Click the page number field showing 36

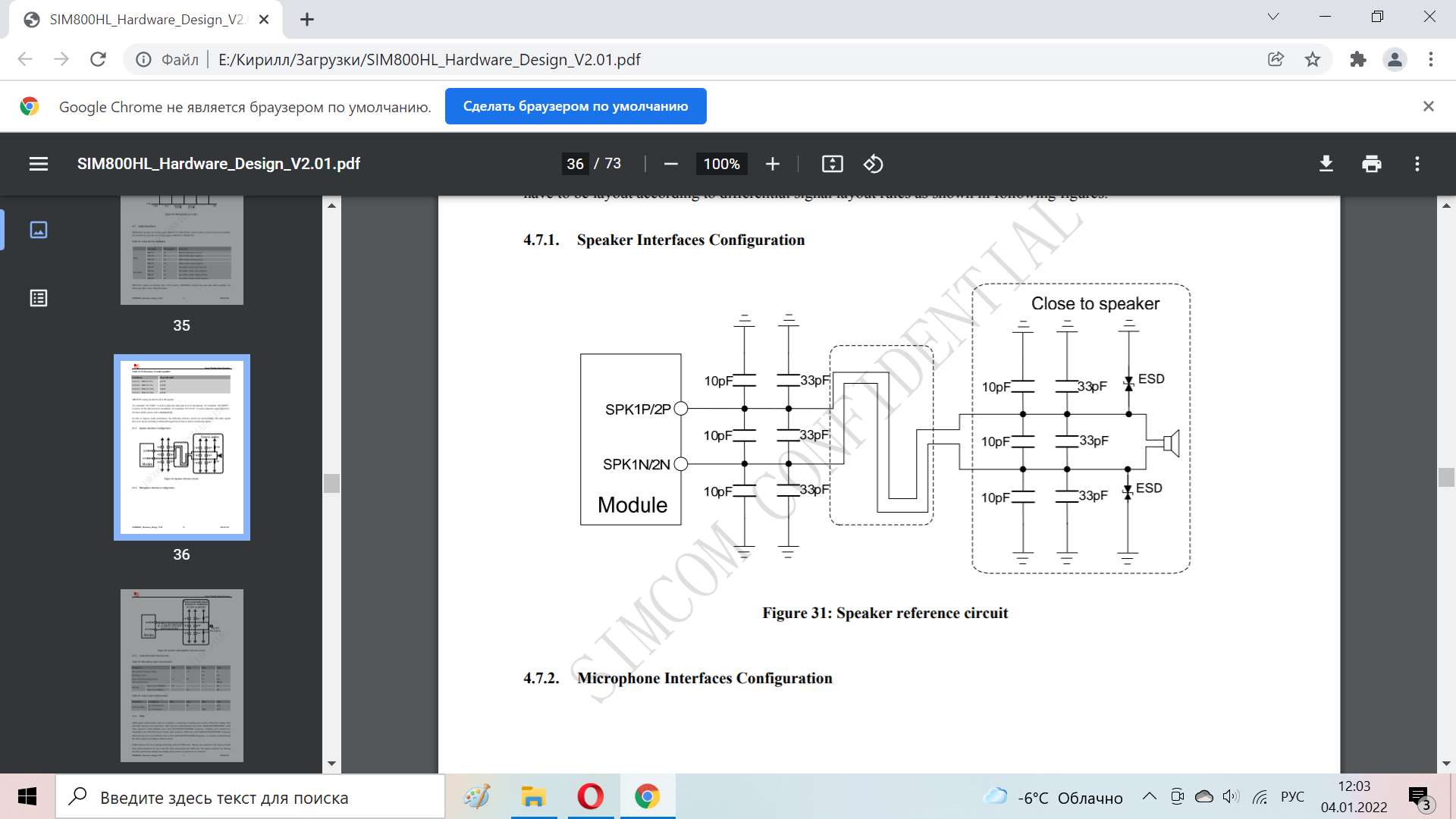point(576,164)
